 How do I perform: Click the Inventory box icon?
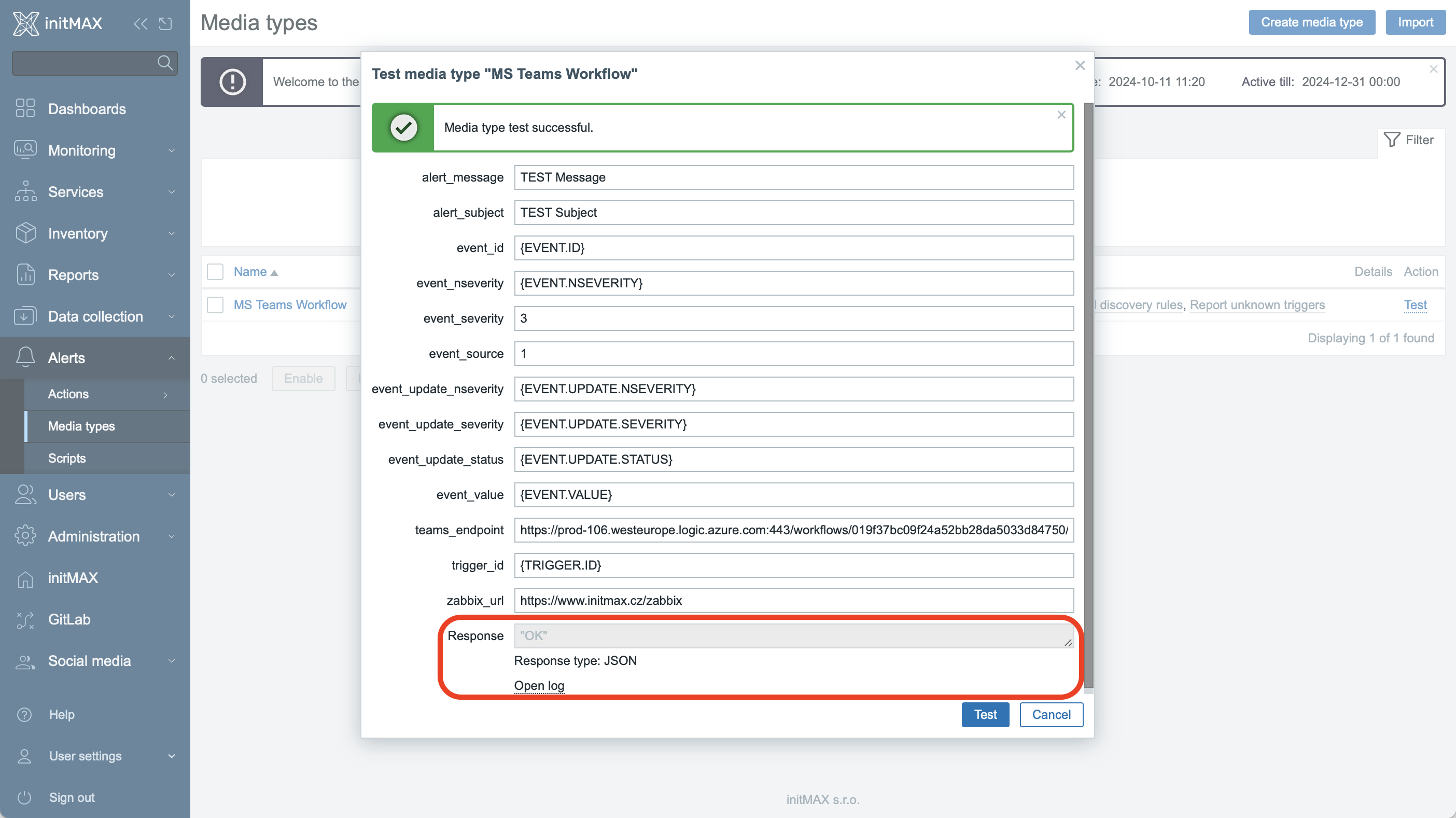click(x=25, y=233)
